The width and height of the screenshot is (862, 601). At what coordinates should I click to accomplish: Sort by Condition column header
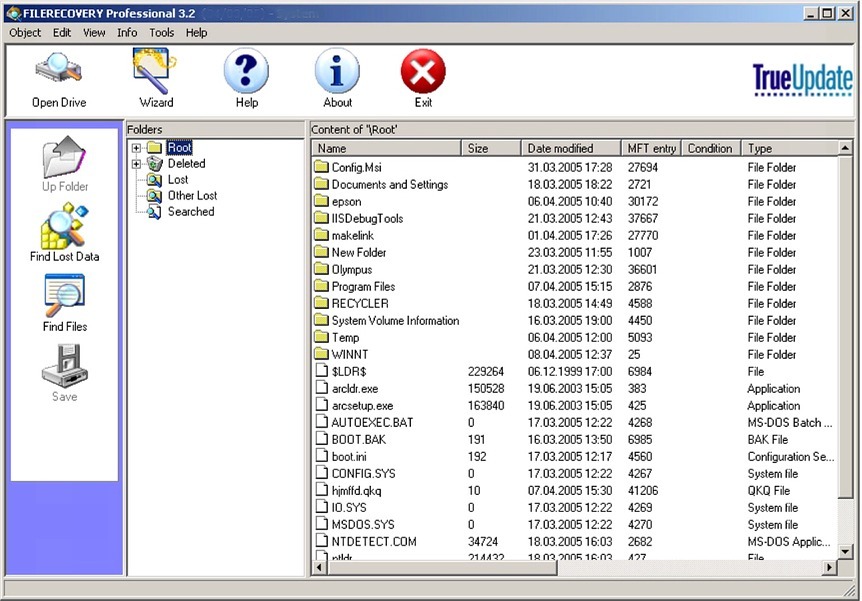tap(711, 148)
